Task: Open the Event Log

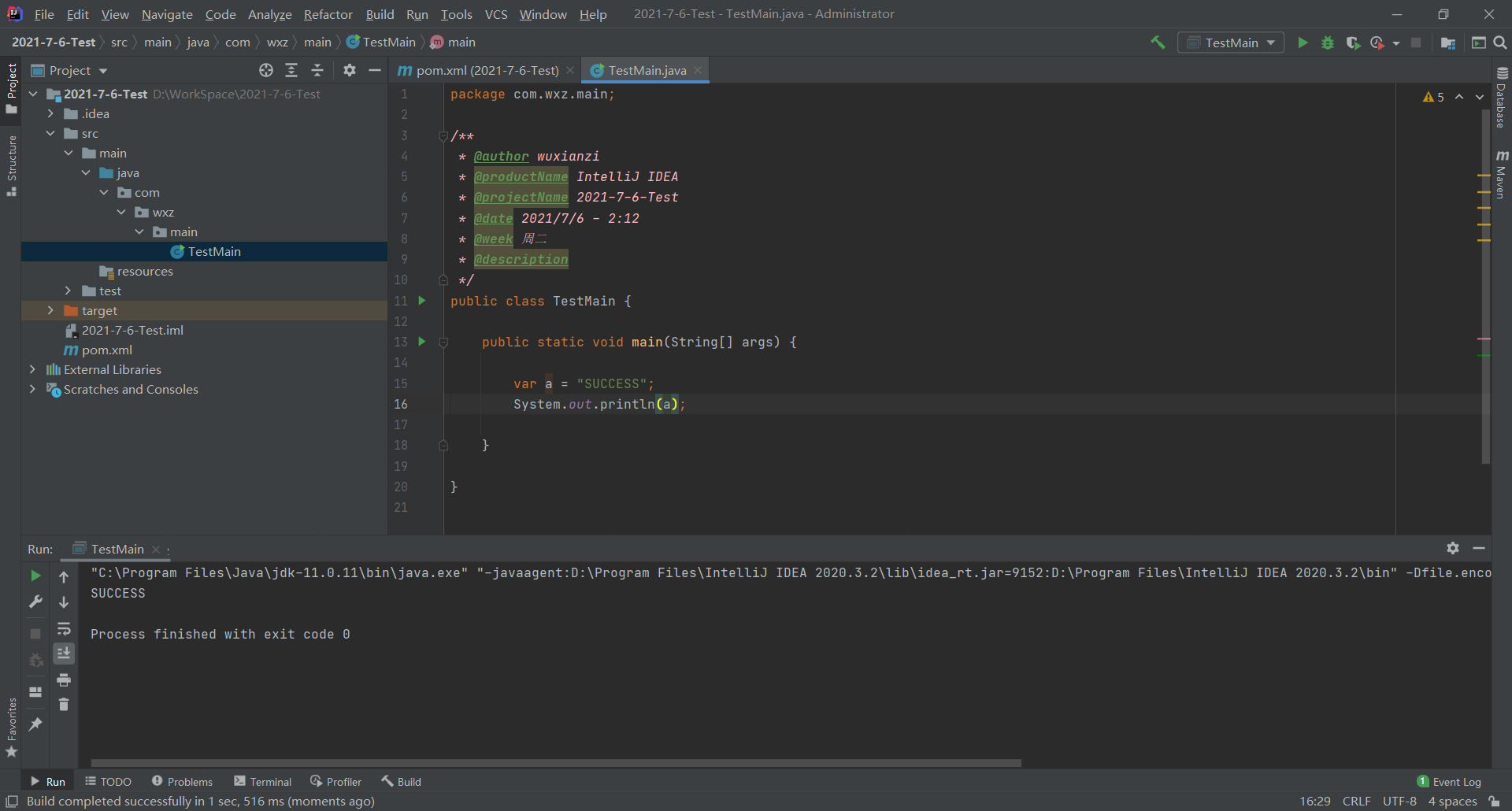Action: (x=1449, y=781)
